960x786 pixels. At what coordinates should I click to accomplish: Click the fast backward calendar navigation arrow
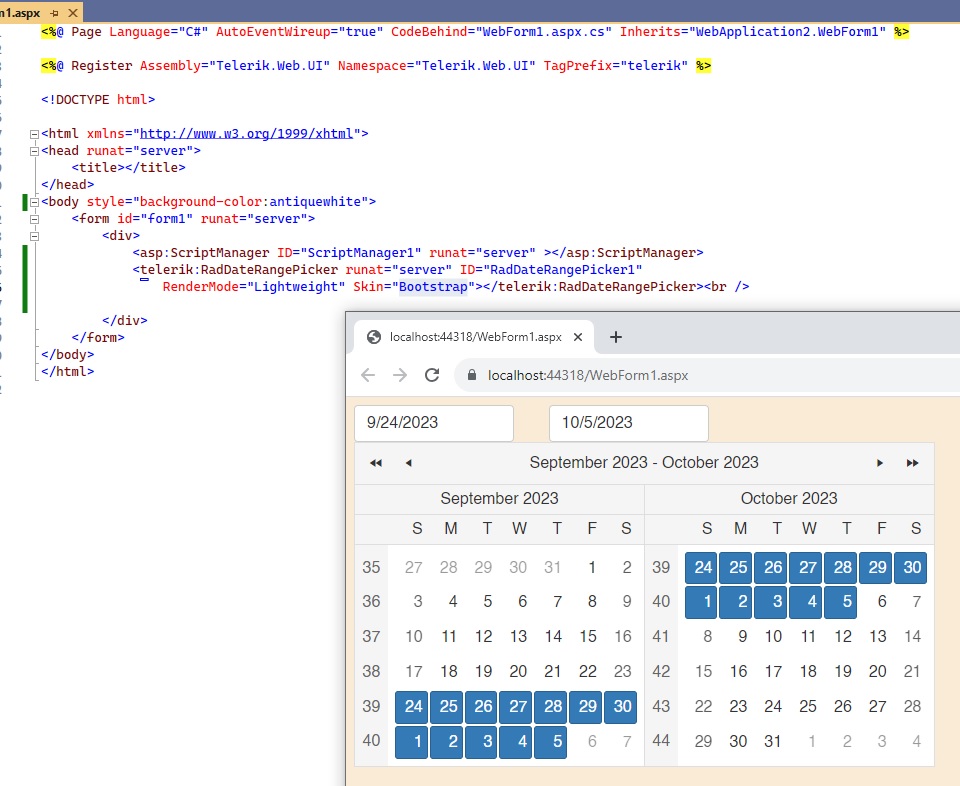[x=376, y=463]
